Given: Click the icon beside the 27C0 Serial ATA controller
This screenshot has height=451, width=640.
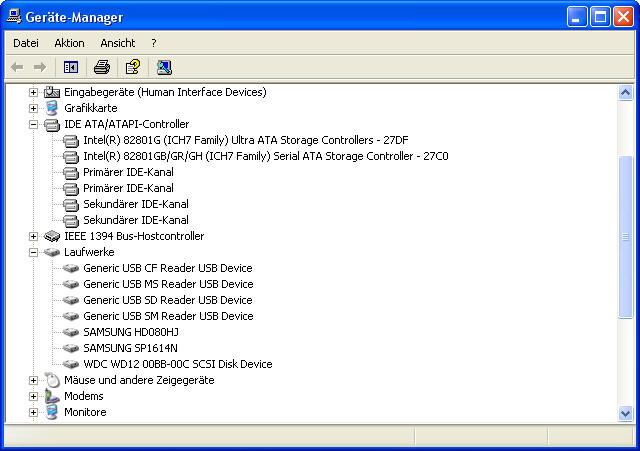Looking at the screenshot, I should coord(71,157).
